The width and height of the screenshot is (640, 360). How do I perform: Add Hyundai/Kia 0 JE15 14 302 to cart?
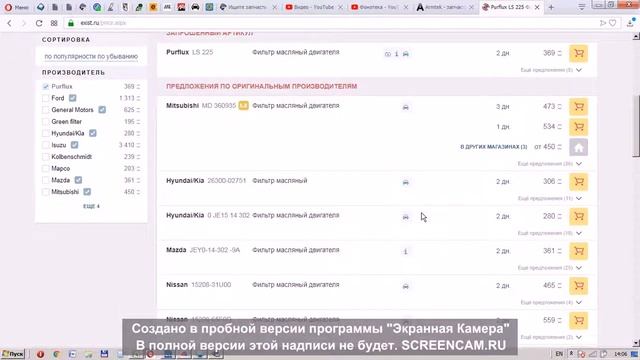coord(578,216)
